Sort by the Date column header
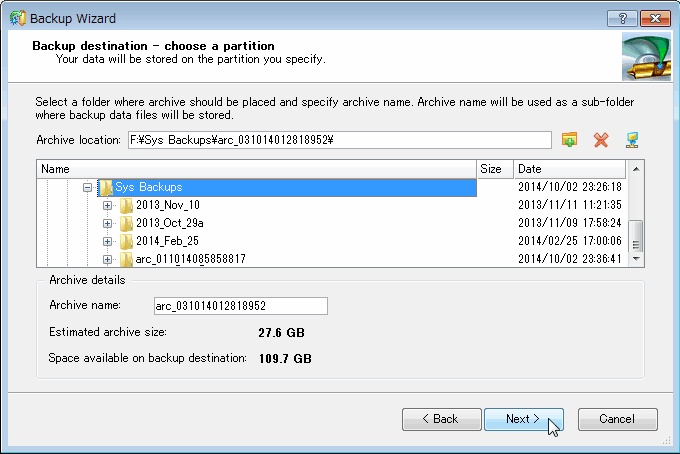The image size is (680, 454). (570, 169)
